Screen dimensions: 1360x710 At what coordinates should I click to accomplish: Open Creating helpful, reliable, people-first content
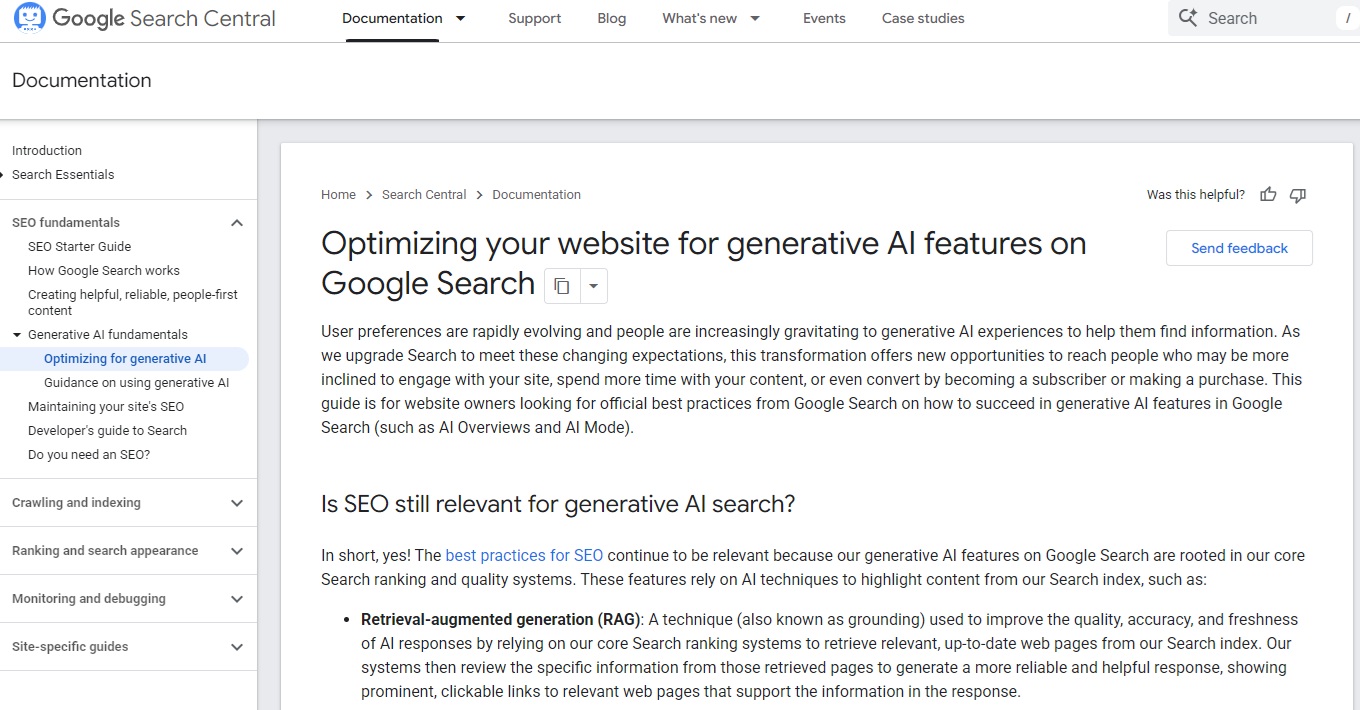point(133,302)
